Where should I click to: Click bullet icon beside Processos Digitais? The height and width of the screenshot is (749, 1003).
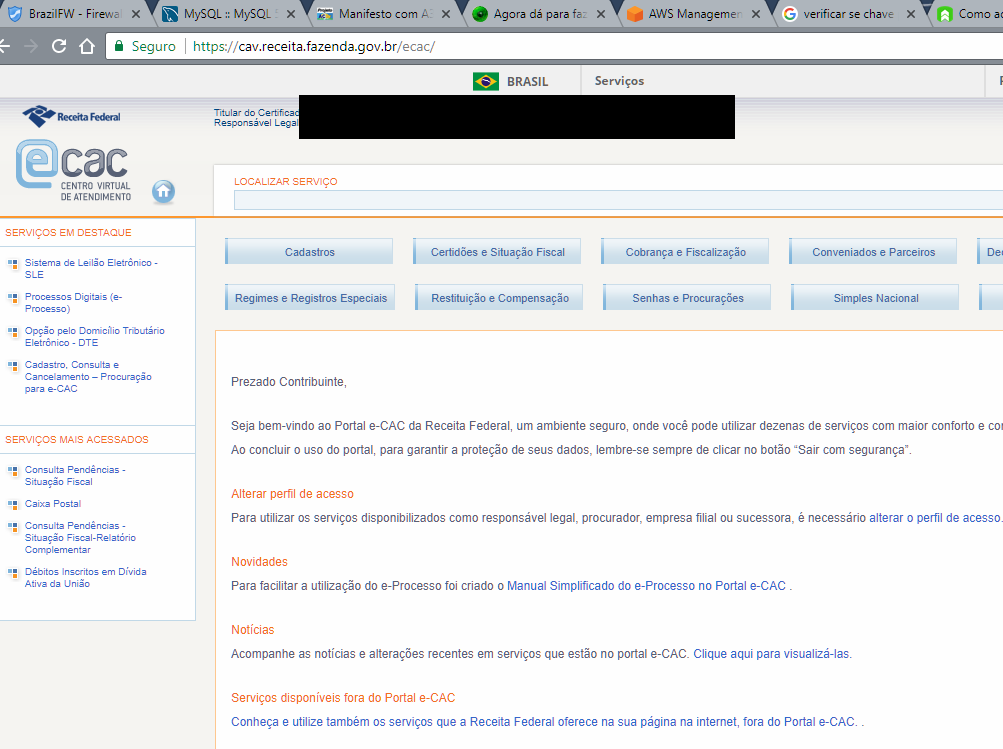tap(12, 298)
